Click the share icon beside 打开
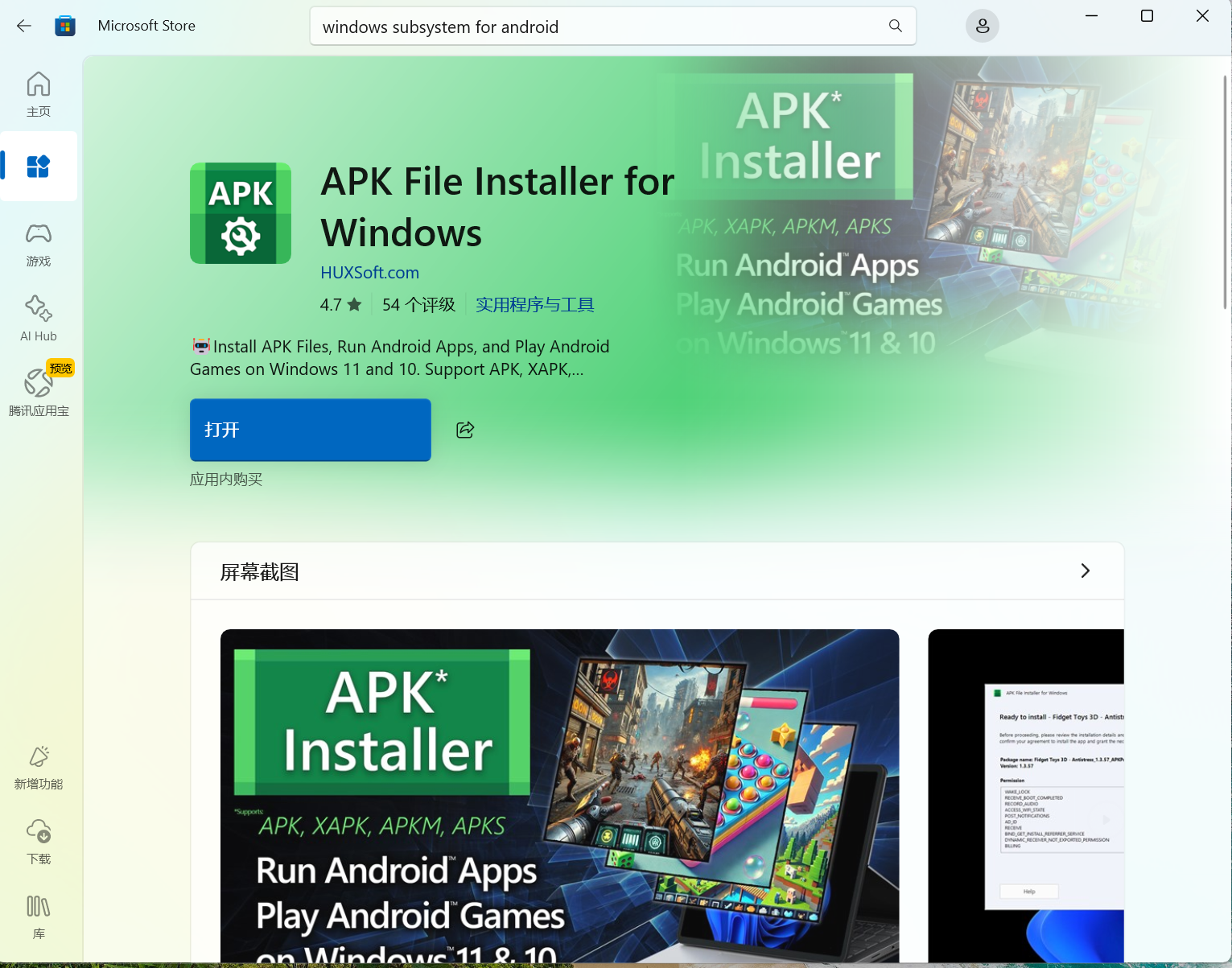 point(465,430)
